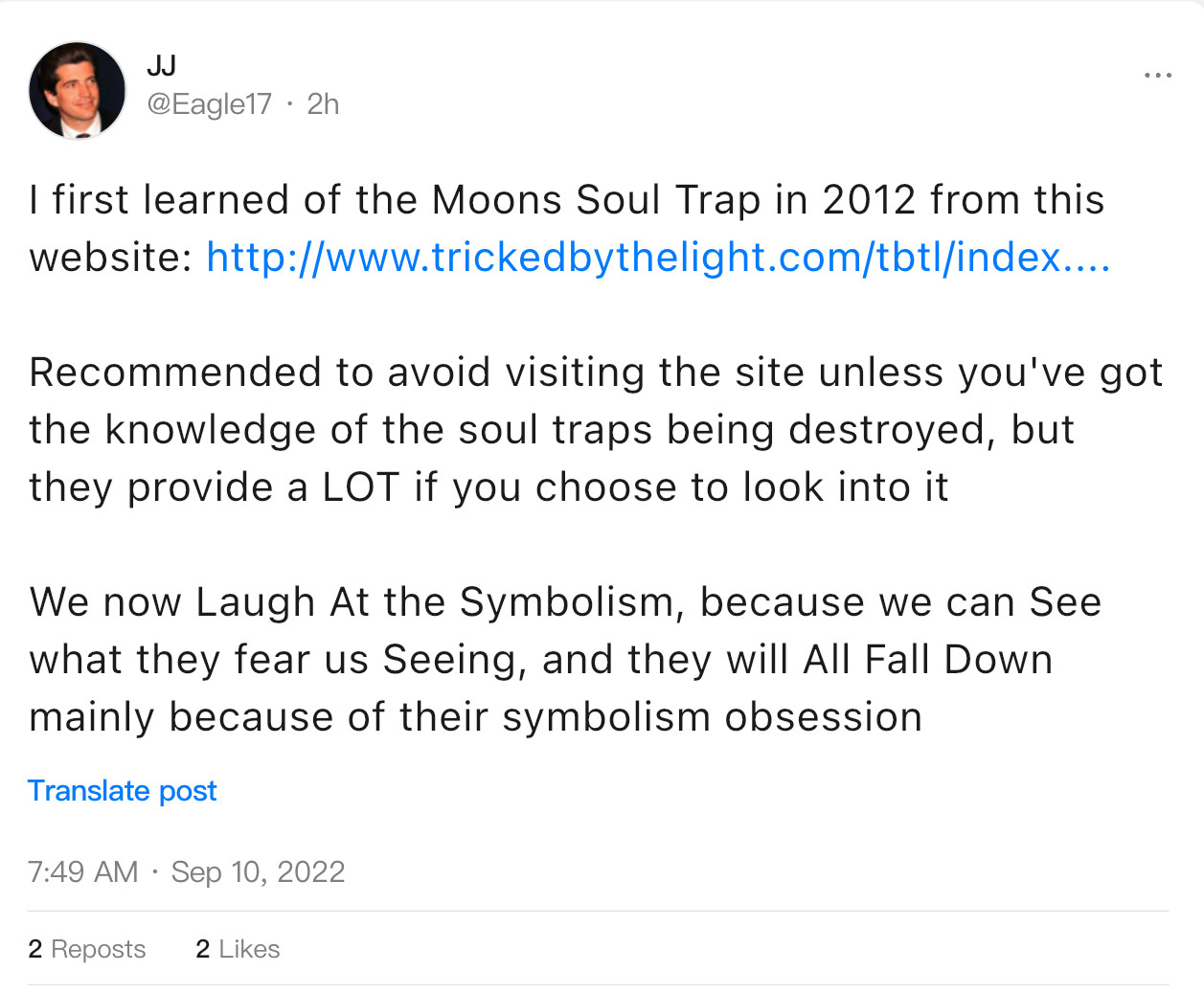
Task: Click the Sep 10, 2022 date
Action: (x=258, y=871)
